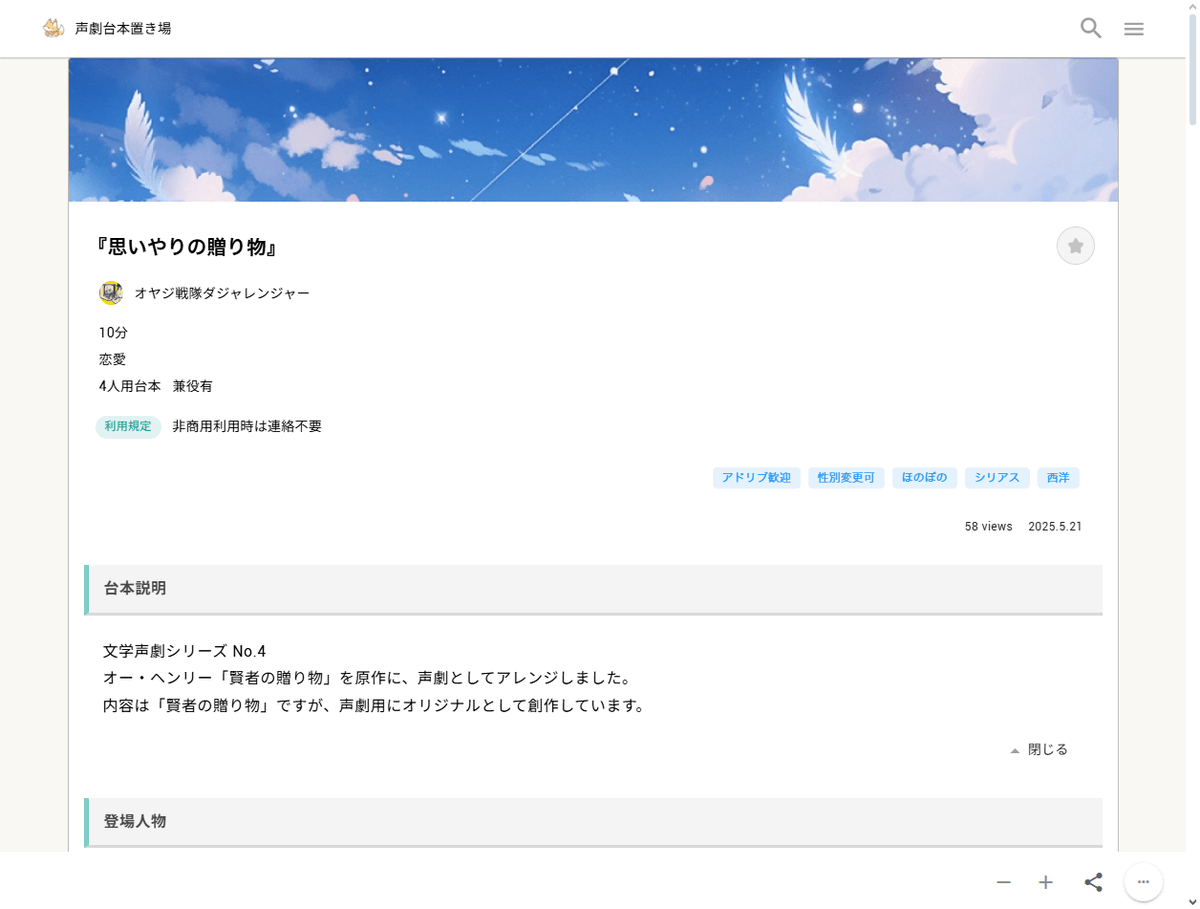
Task: Click the 兼役有 text
Action: click(x=192, y=386)
